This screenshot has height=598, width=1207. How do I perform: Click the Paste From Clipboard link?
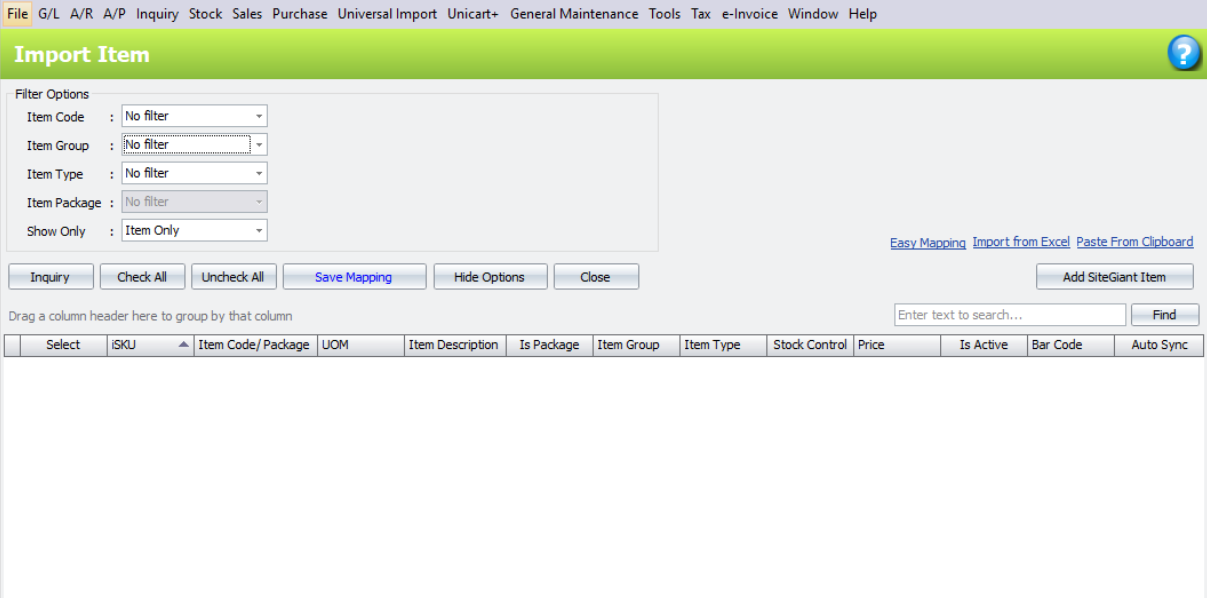tap(1135, 242)
